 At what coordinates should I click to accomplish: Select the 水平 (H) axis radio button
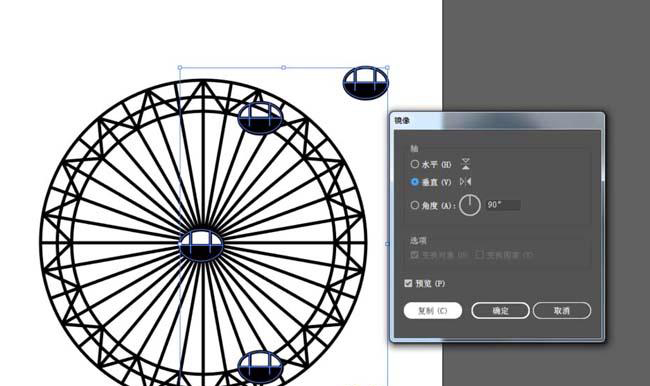[x=415, y=164]
